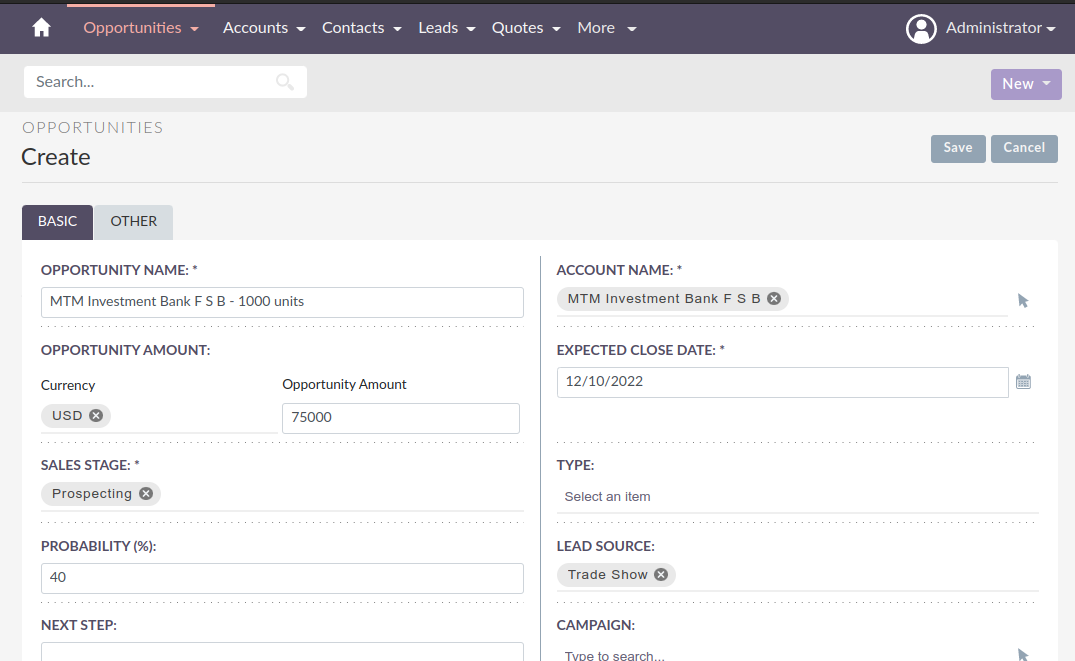Click the arrow icon beside Account Name field
1075x661 pixels.
[1023, 299]
